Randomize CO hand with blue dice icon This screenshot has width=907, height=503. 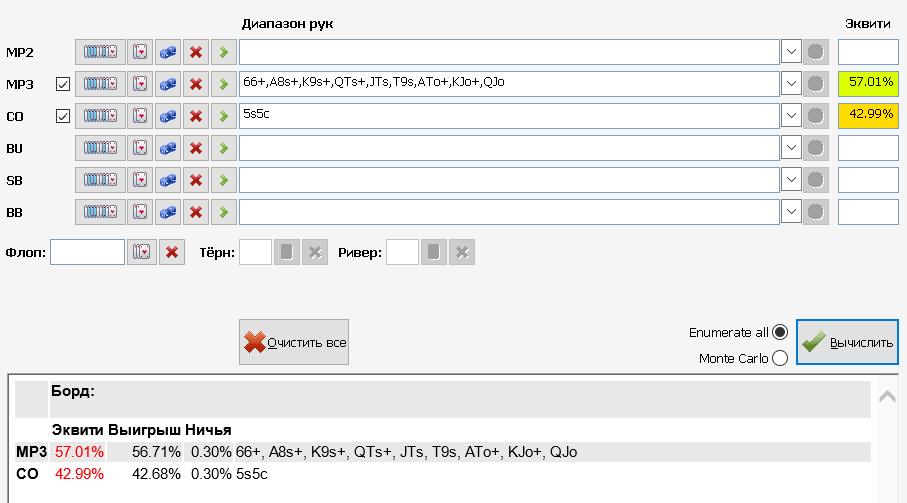click(168, 116)
